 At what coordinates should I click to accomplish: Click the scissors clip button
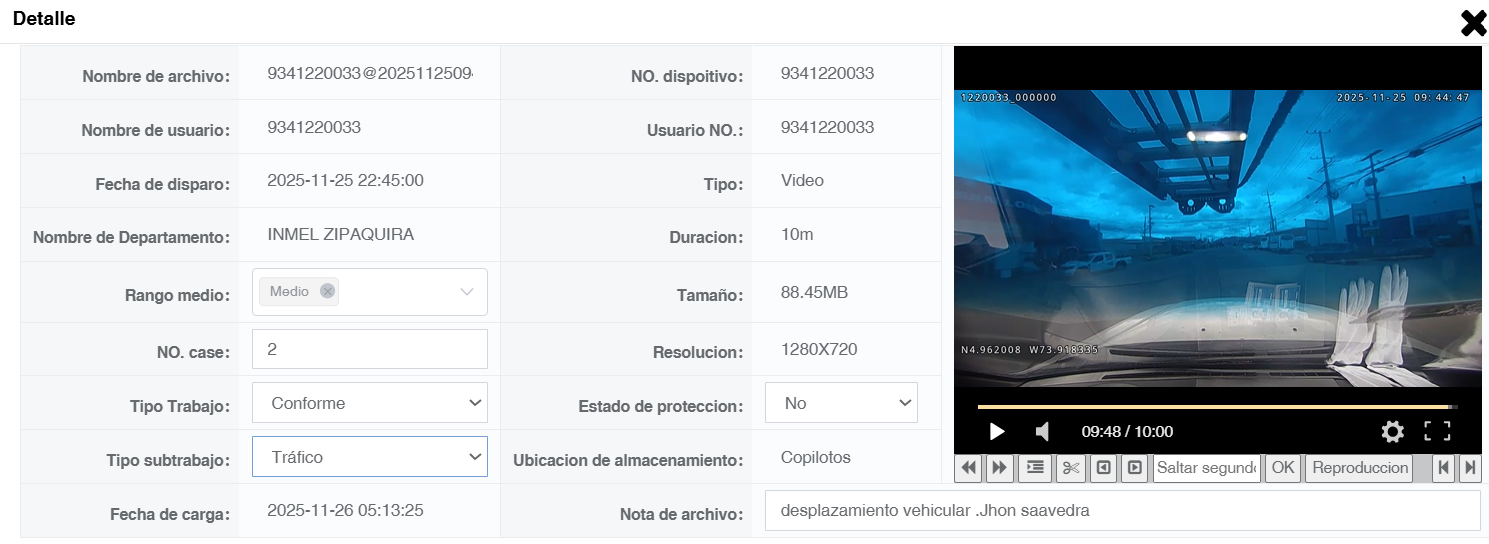coord(1071,468)
